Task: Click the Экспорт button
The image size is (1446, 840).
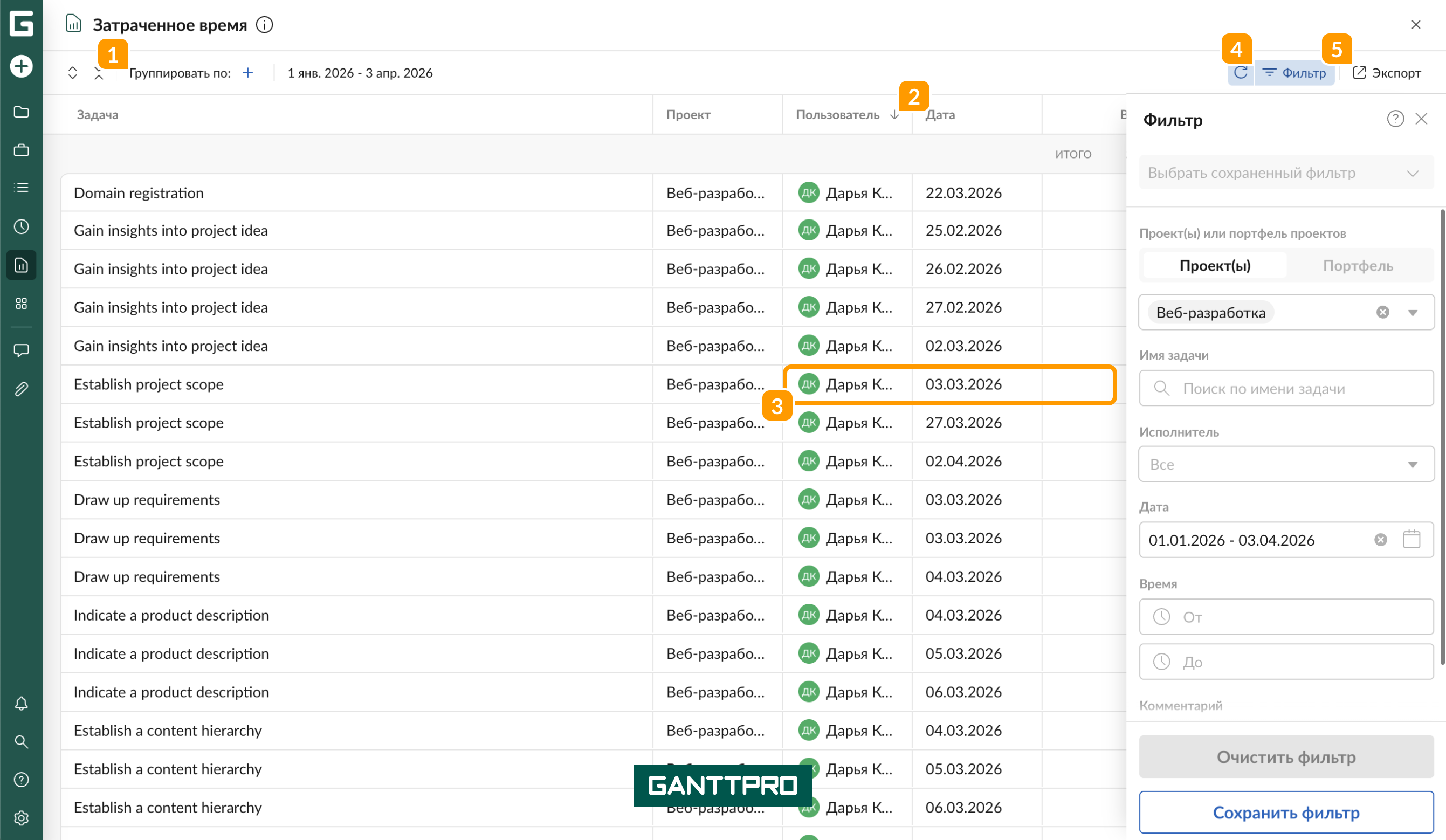Action: [1386, 73]
